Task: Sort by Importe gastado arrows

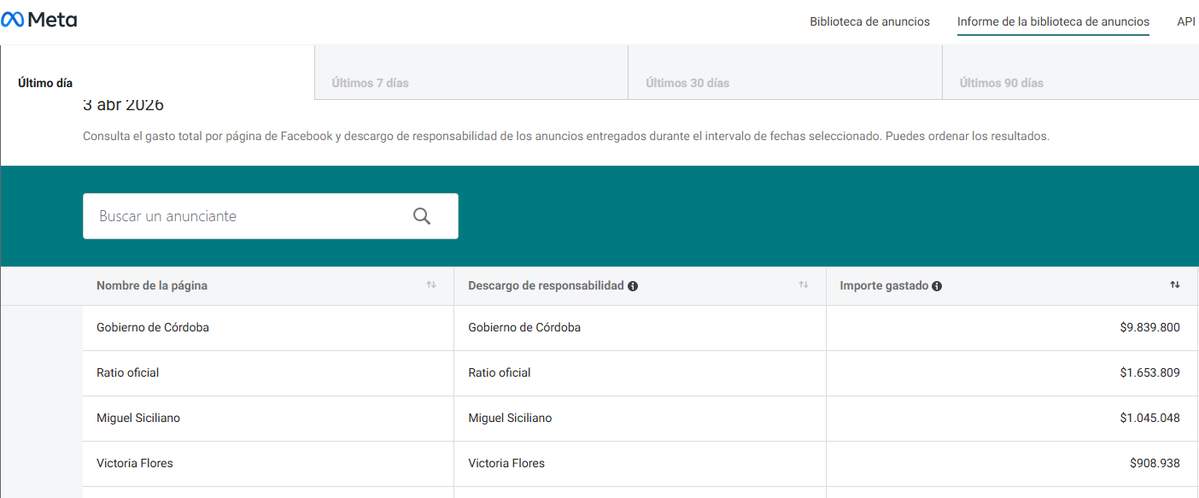Action: click(x=1175, y=285)
